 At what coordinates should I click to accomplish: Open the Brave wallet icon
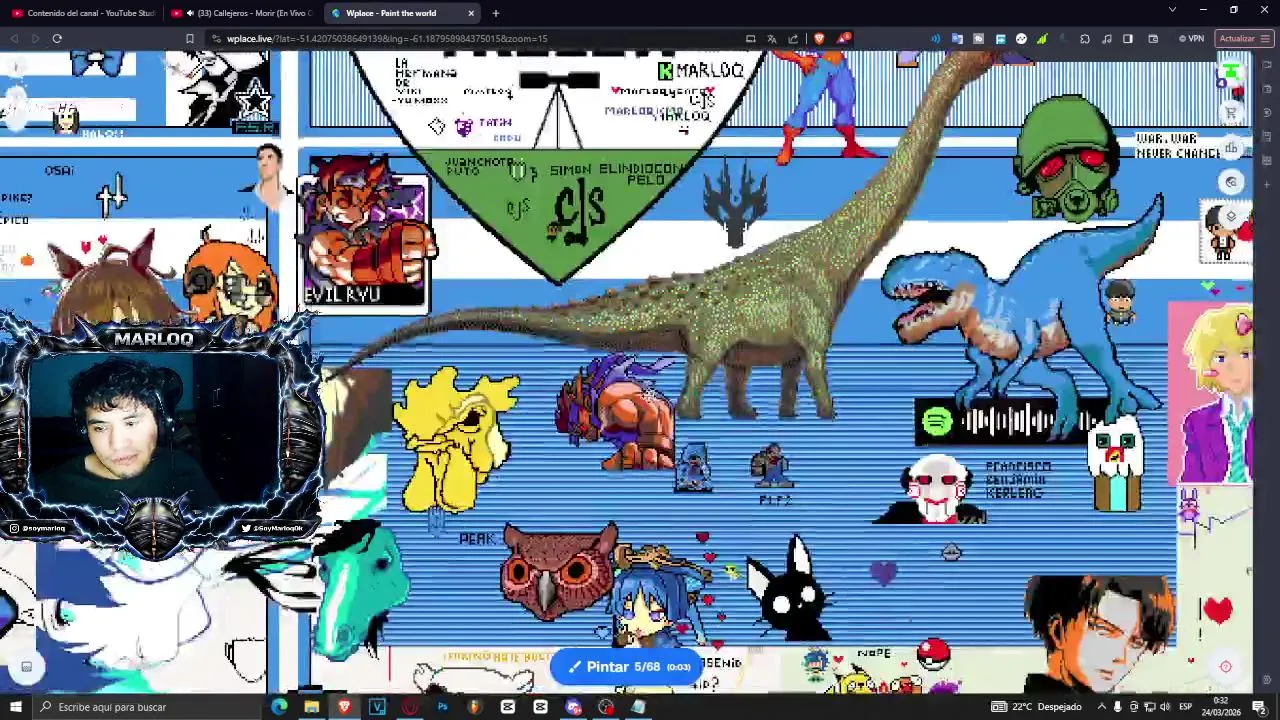1153,39
